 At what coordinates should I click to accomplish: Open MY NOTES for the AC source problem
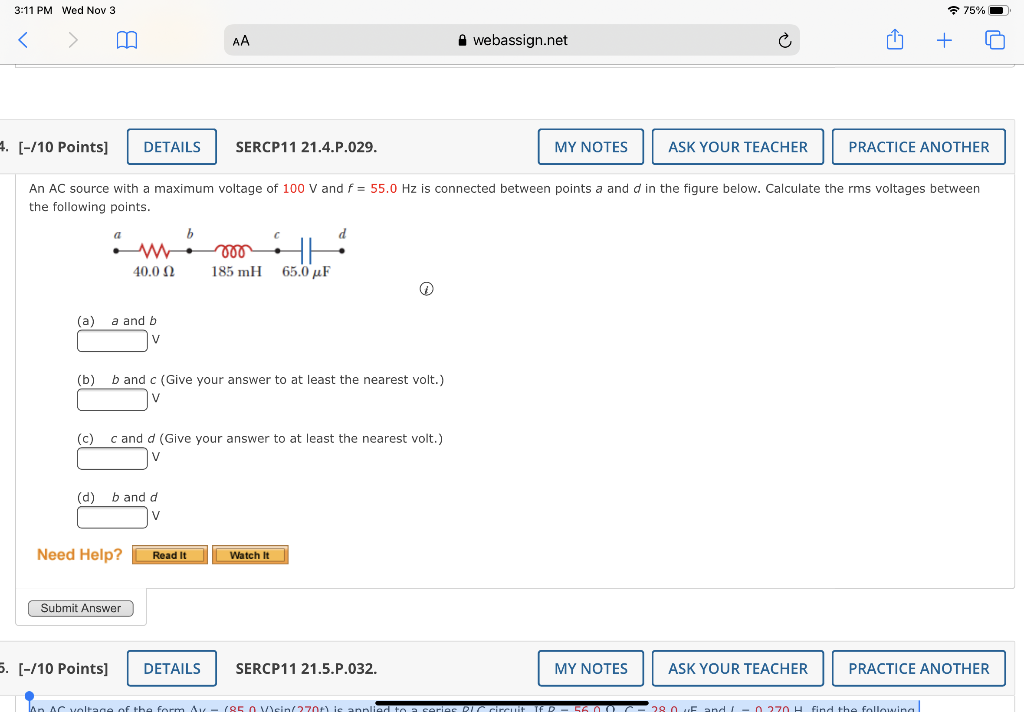click(x=590, y=146)
